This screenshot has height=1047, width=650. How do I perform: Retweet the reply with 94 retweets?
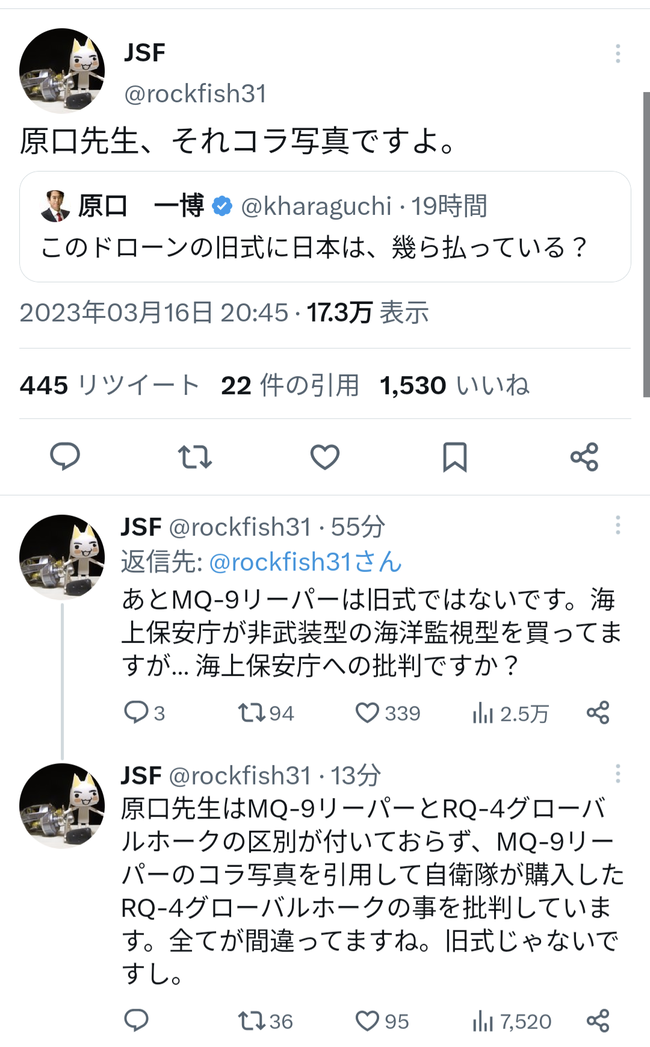coord(266,712)
